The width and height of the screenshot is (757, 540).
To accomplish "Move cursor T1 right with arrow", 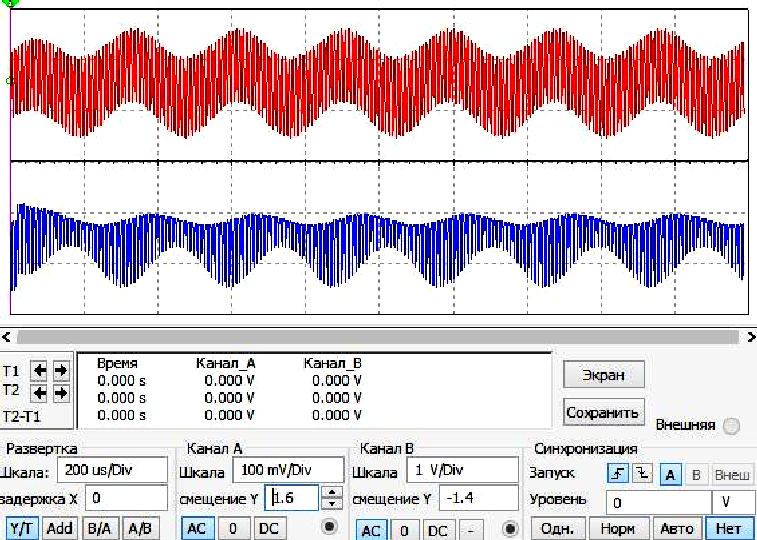I will click(x=60, y=369).
